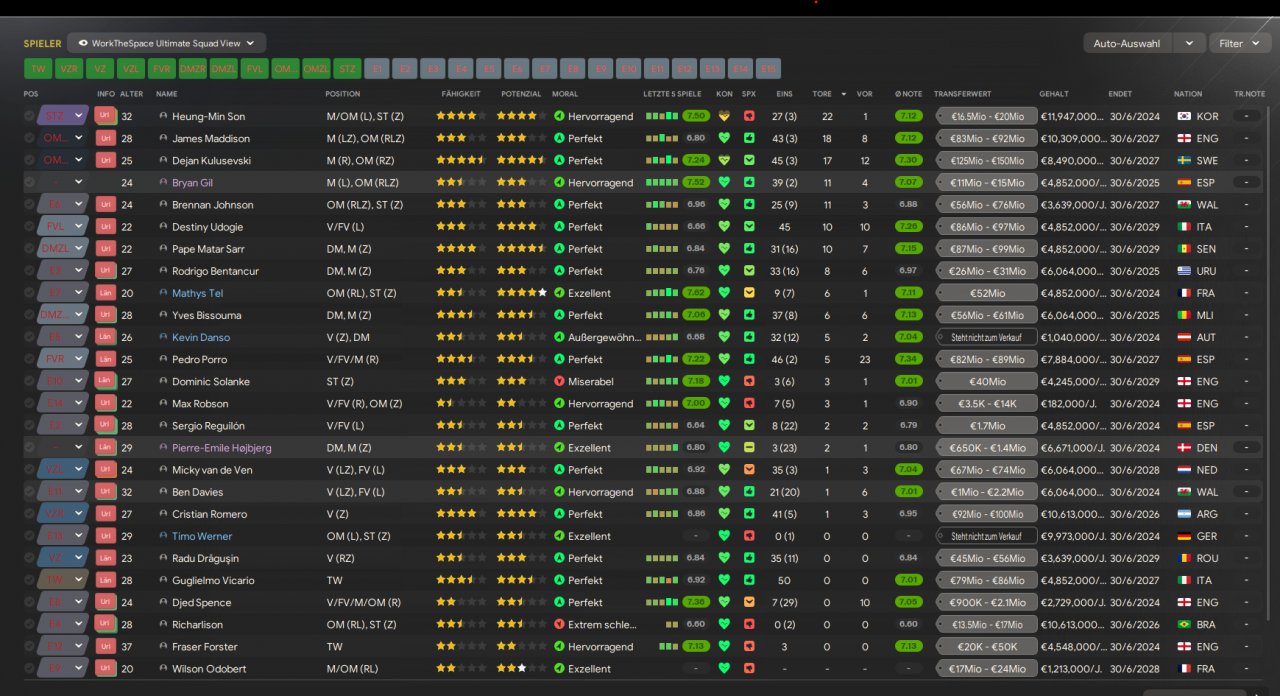Select the green STZ position slot
This screenshot has width=1280, height=696.
tap(347, 68)
